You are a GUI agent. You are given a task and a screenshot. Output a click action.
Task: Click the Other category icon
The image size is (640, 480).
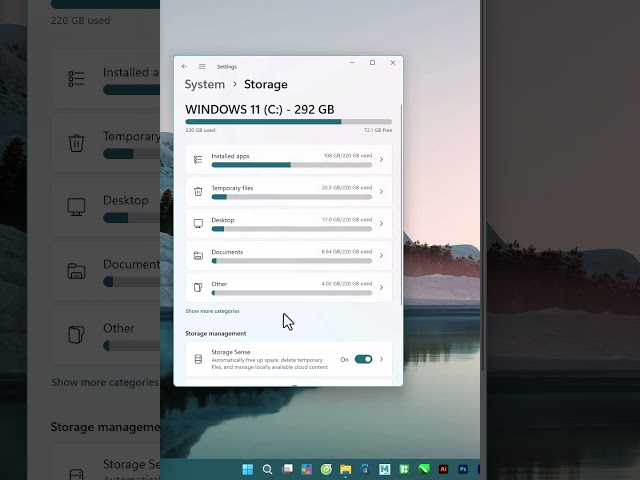(x=198, y=287)
